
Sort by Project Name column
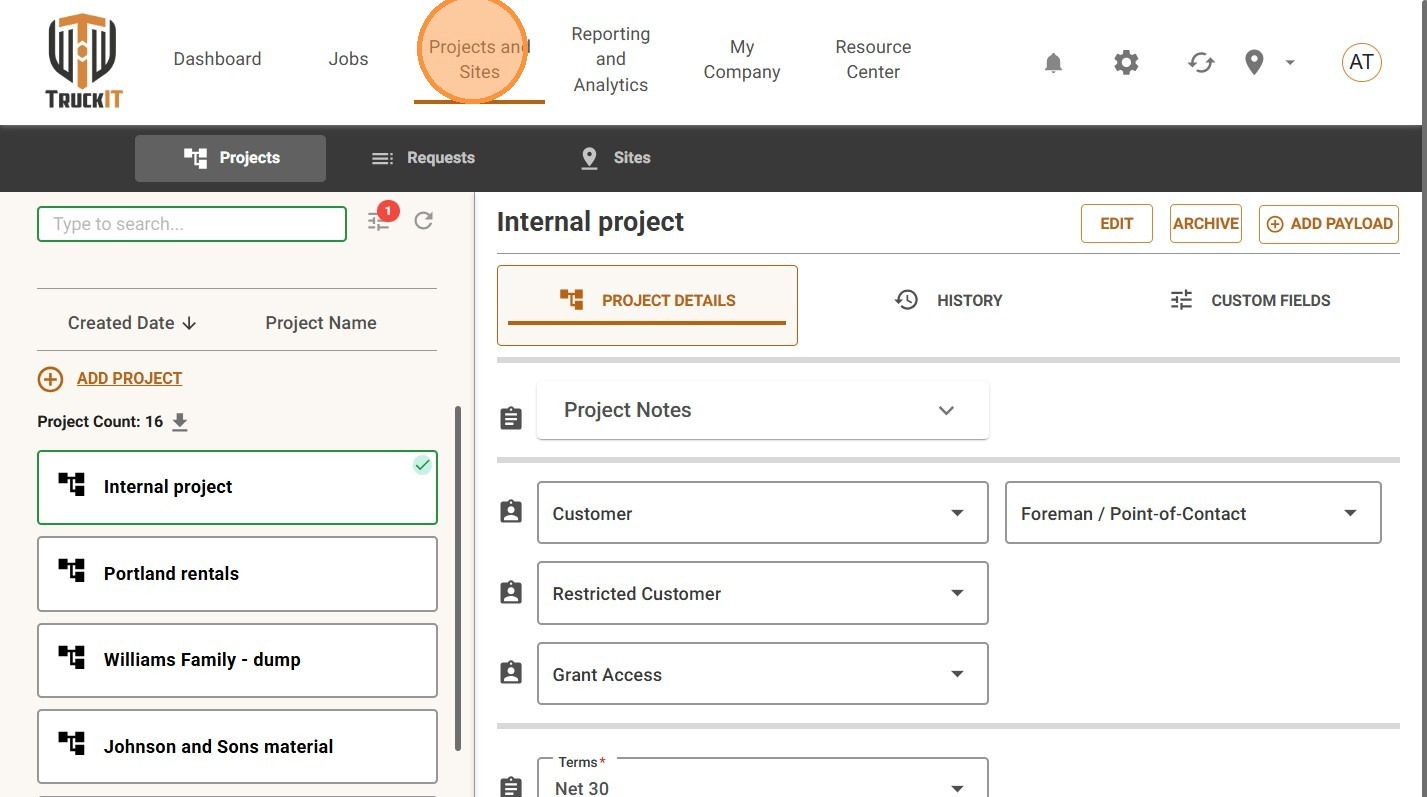[321, 323]
